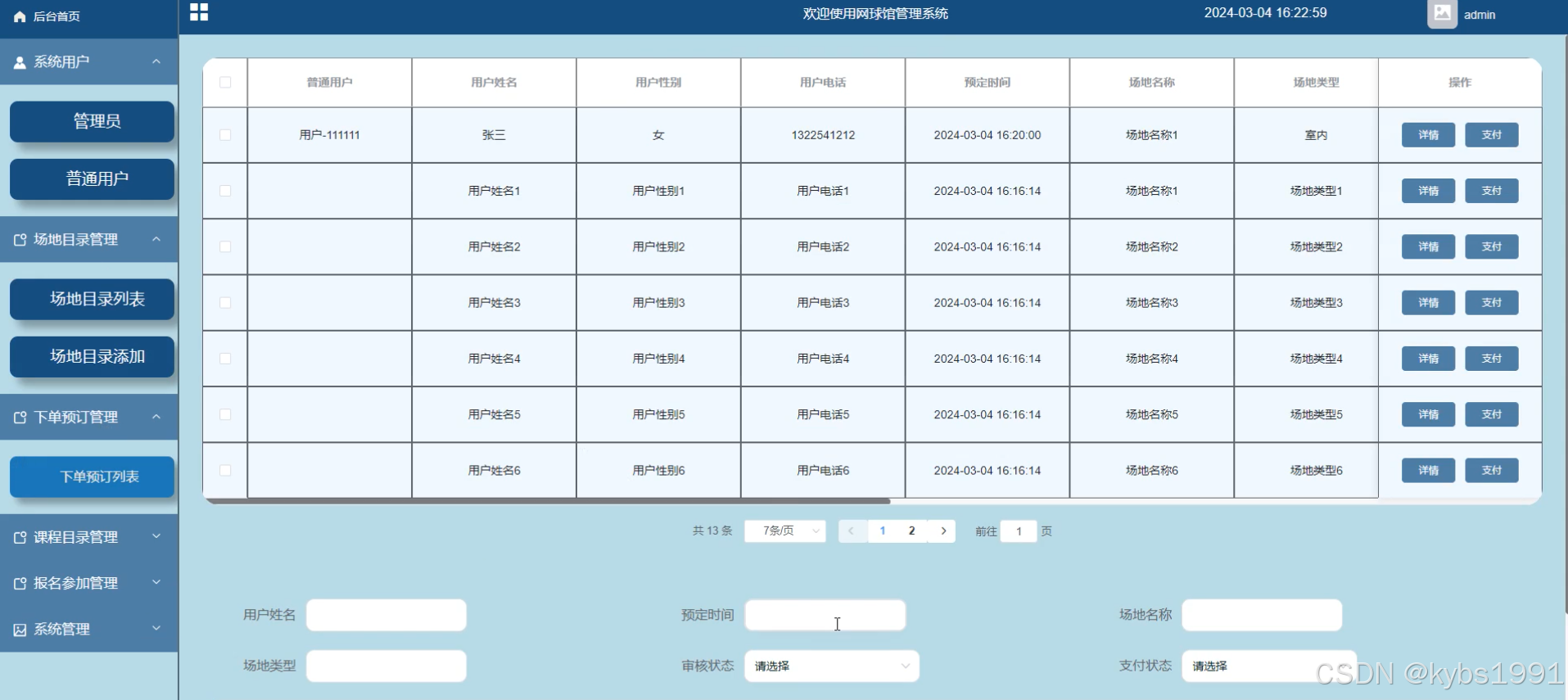Open 下单预订列表 menu item
The image size is (1568, 700).
coord(92,477)
